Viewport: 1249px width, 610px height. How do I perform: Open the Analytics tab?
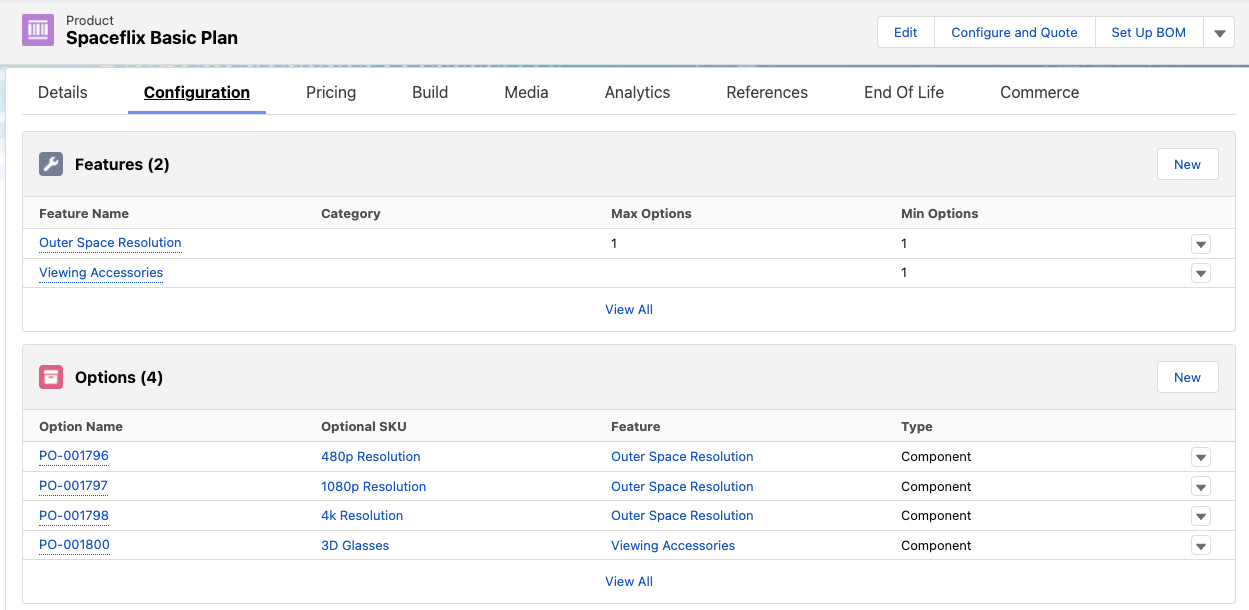pyautogui.click(x=637, y=92)
